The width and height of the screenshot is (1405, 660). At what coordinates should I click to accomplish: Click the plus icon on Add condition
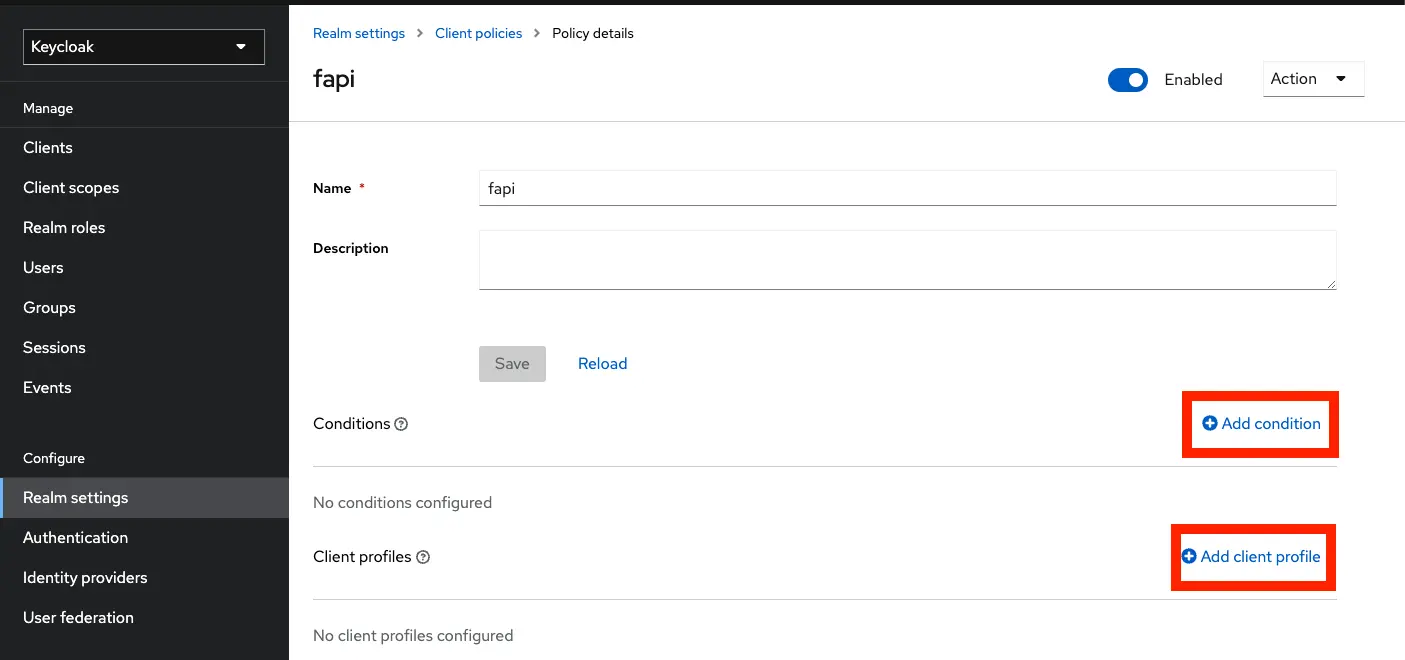(x=1210, y=423)
